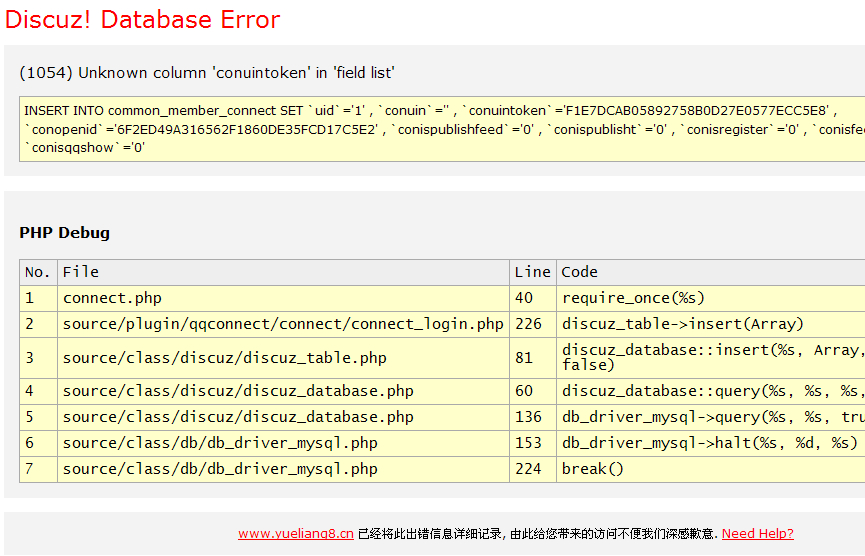Click the db_driver_mysql->halt code cell
Screen dimensions: 865x556
point(711,443)
